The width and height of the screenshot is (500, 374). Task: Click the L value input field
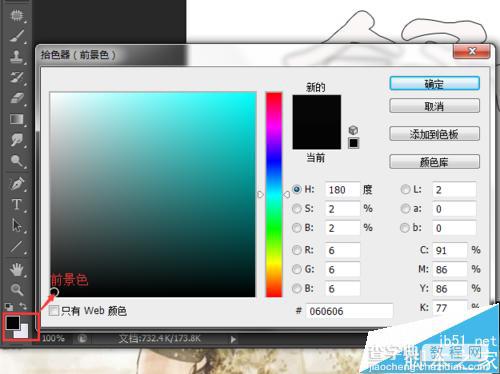coord(454,190)
